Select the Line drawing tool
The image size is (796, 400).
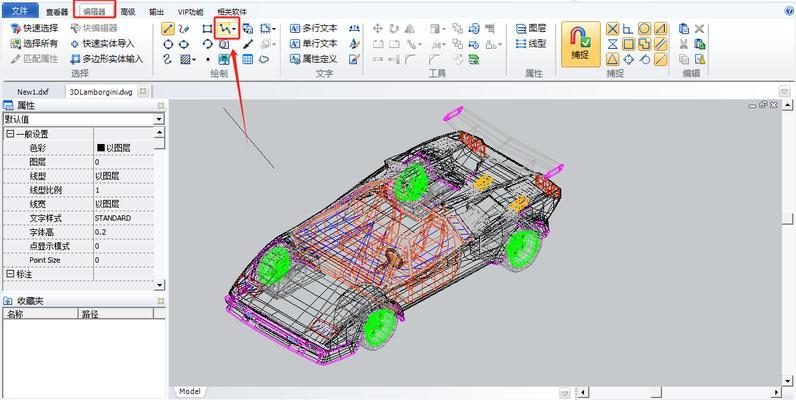(168, 29)
